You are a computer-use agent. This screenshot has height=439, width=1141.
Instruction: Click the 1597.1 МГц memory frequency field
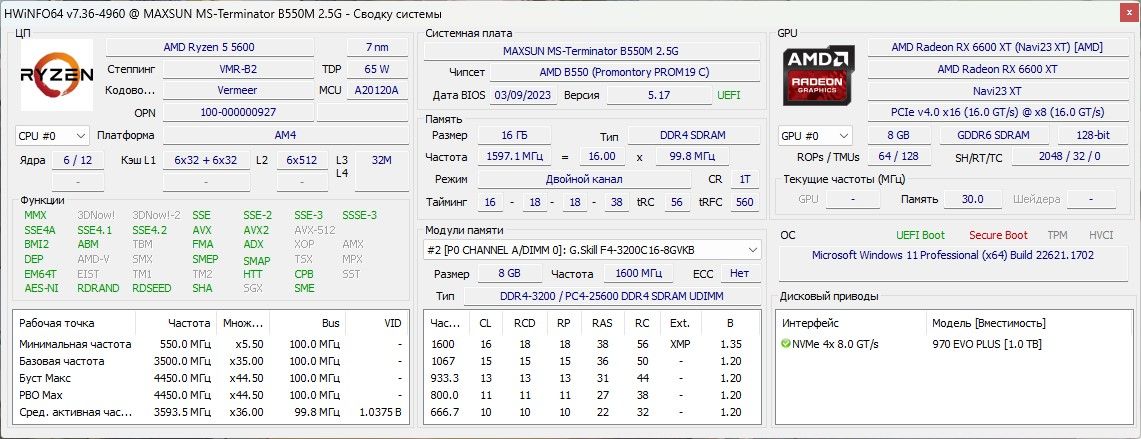[514, 157]
